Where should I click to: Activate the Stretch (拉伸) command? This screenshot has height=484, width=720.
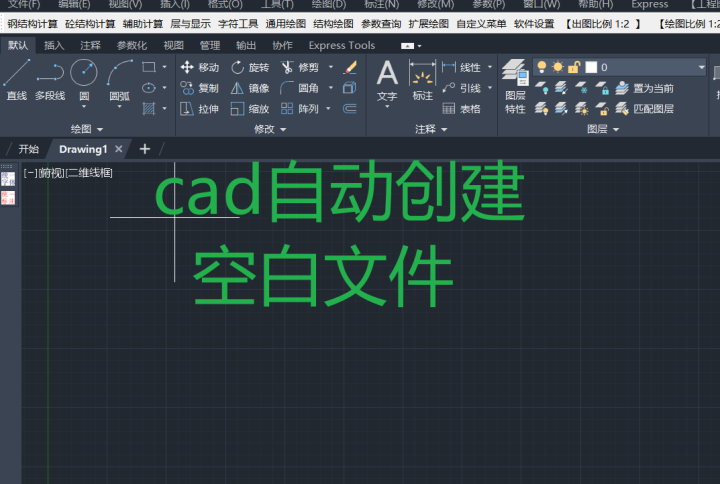pyautogui.click(x=199, y=109)
